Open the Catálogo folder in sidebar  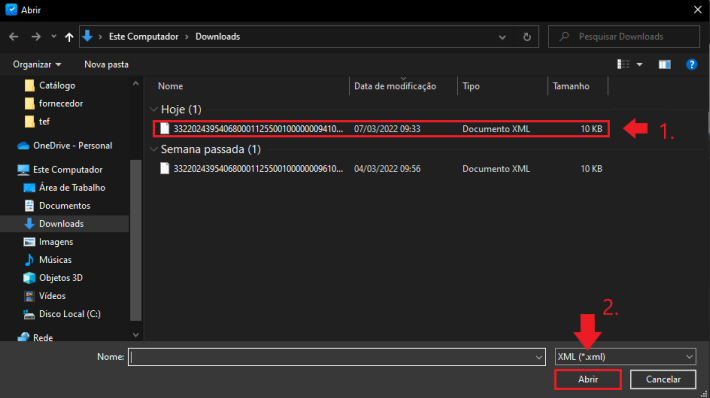point(57,85)
